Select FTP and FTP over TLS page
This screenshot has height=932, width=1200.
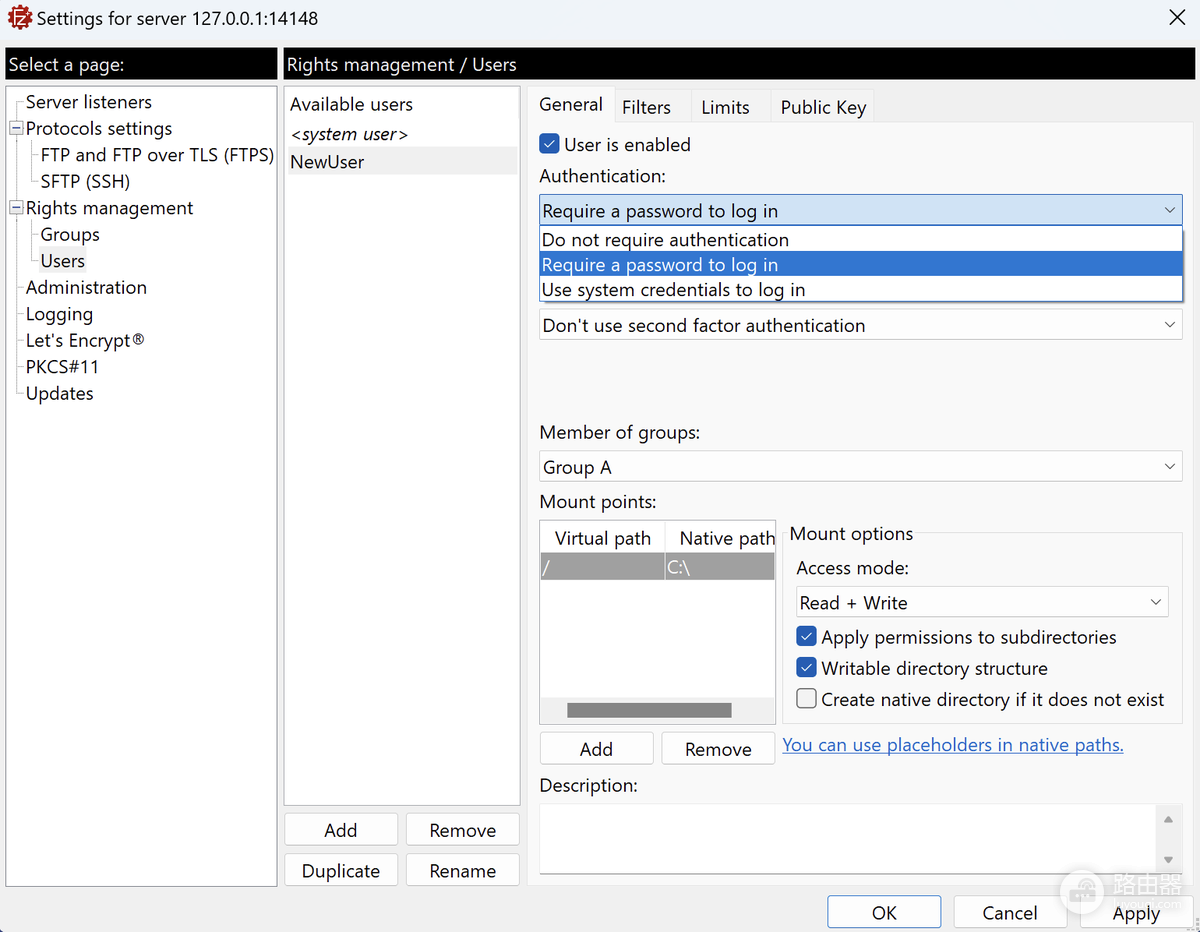click(157, 155)
